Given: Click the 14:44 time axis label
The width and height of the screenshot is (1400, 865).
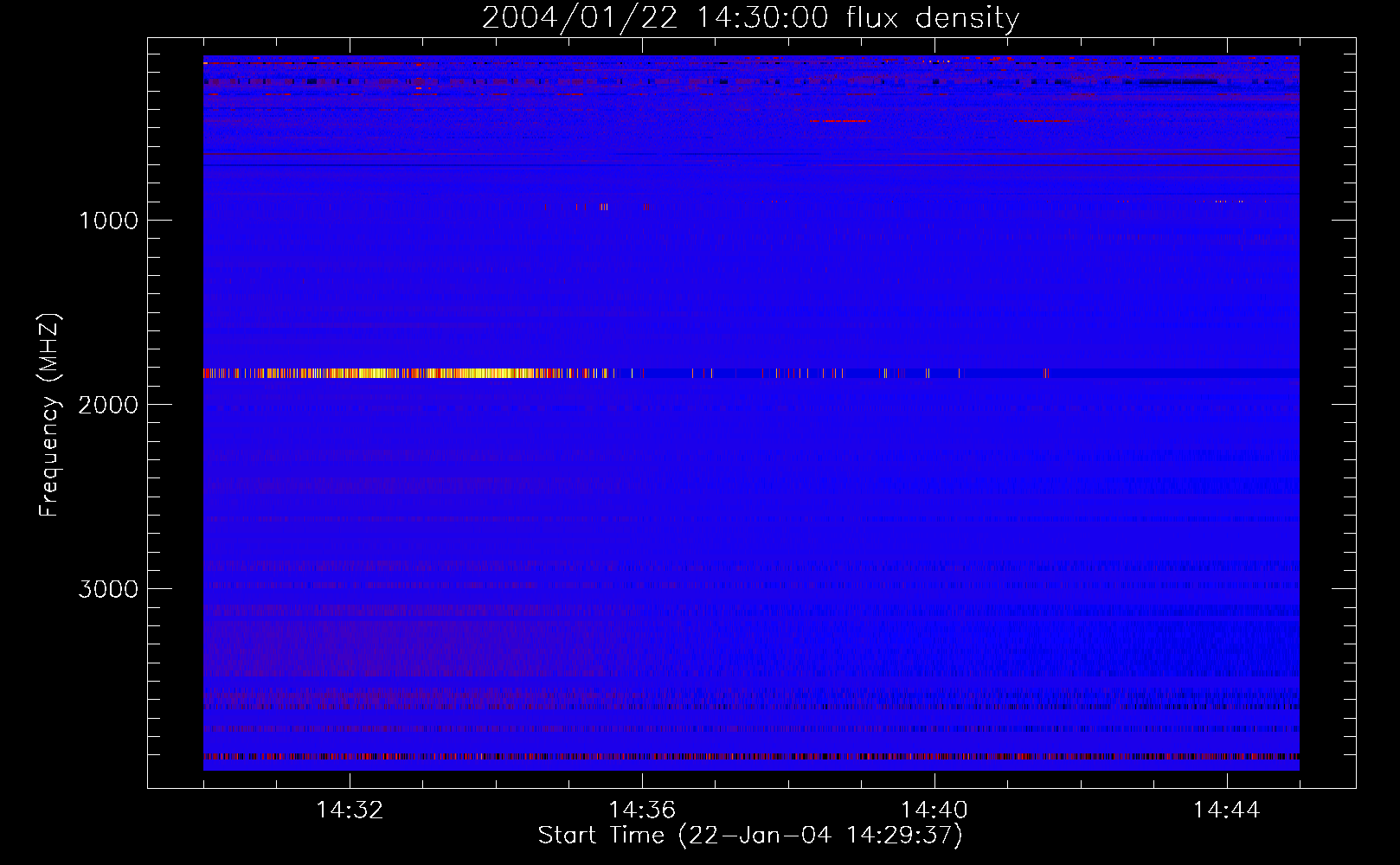Looking at the screenshot, I should click(x=1227, y=810).
